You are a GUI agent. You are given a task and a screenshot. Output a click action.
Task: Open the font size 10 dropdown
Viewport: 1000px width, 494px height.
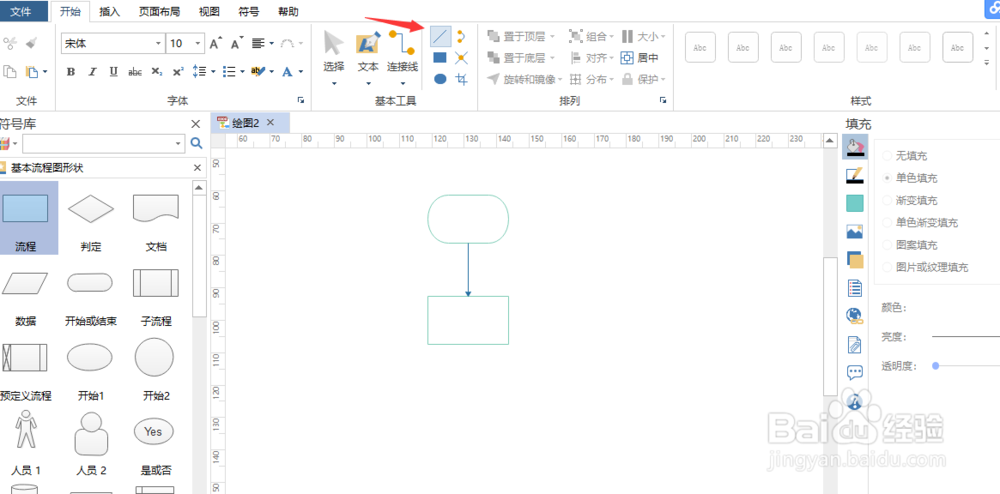(x=198, y=43)
